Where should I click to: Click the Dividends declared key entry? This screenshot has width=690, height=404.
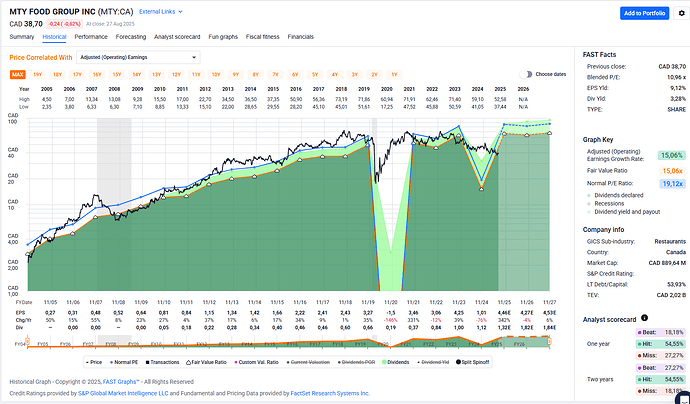[619, 195]
